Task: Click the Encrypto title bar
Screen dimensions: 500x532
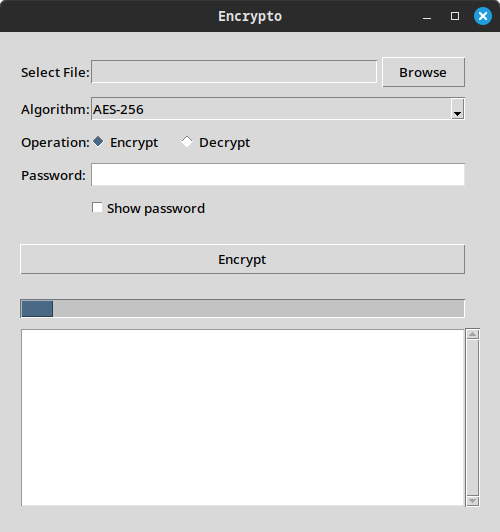Action: [x=250, y=16]
